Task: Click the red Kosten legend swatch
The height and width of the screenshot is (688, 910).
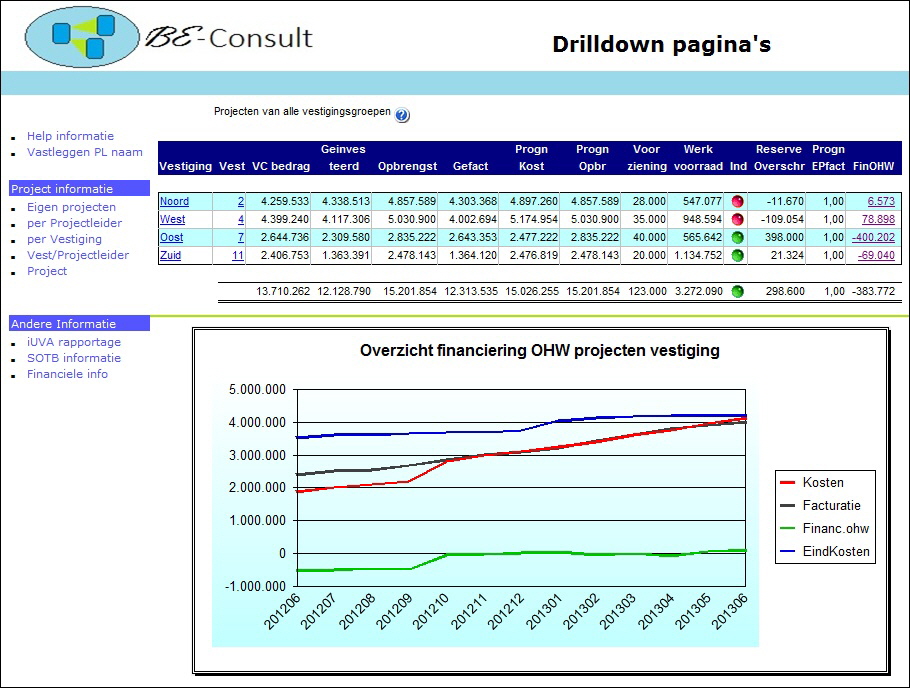Action: click(788, 483)
